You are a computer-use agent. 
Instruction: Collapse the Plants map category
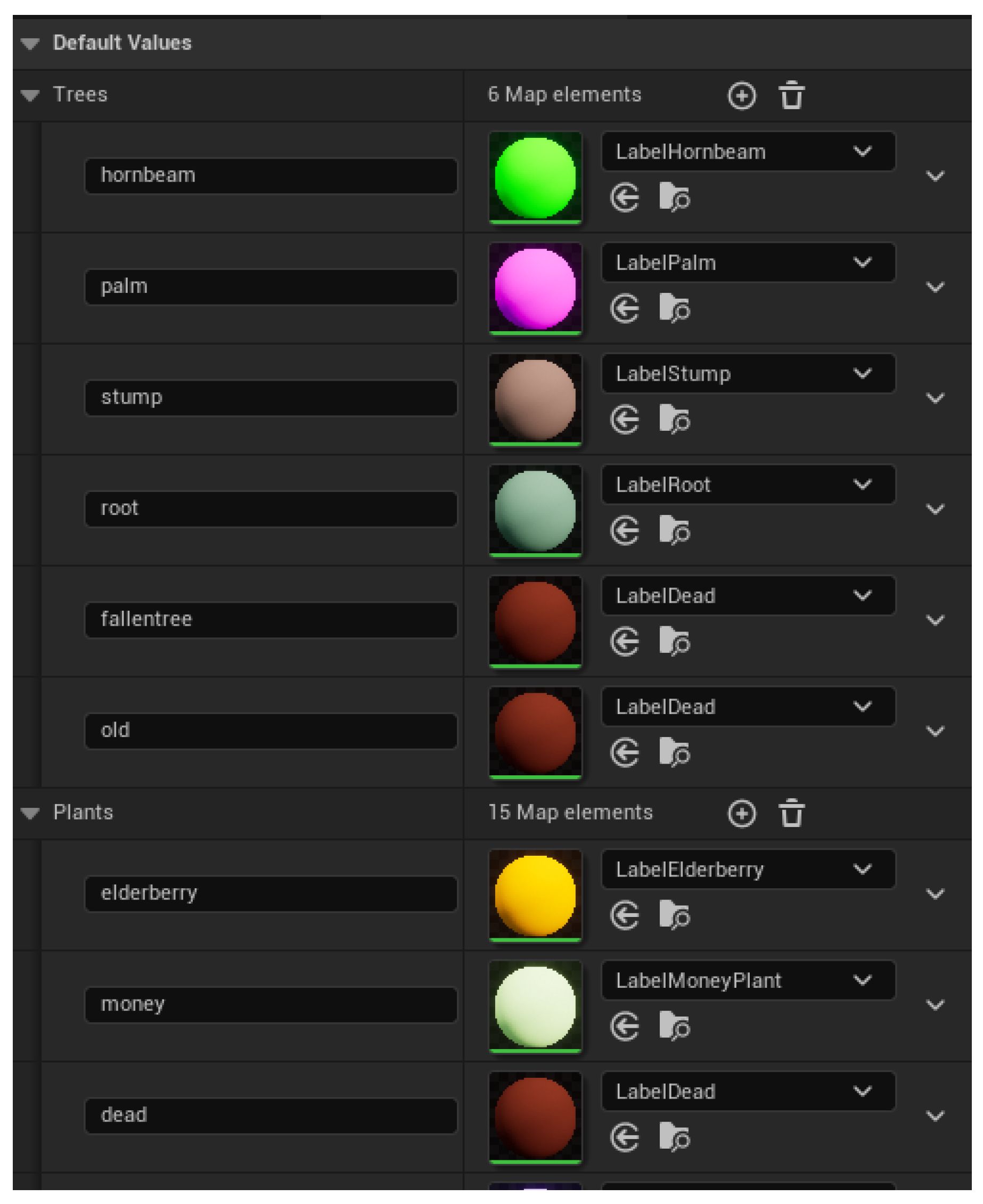coord(30,813)
